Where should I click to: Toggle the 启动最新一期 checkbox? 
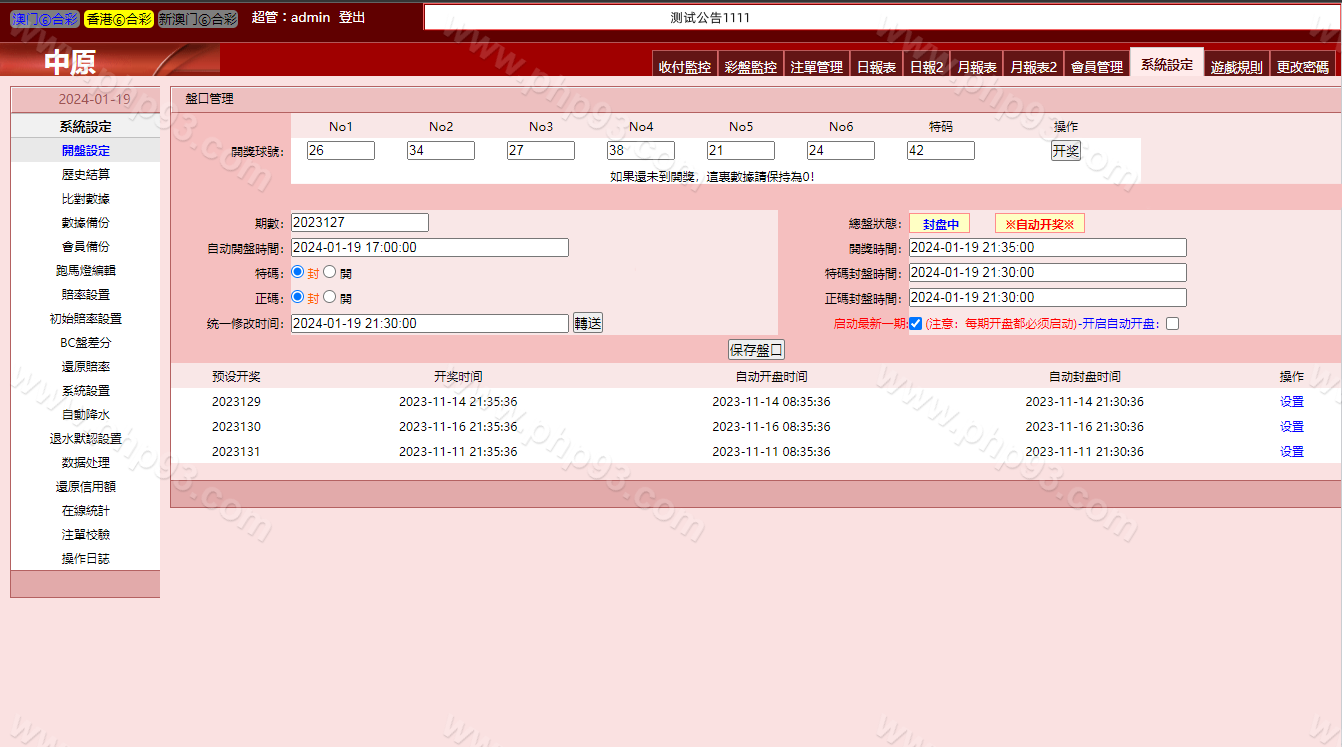pos(915,323)
